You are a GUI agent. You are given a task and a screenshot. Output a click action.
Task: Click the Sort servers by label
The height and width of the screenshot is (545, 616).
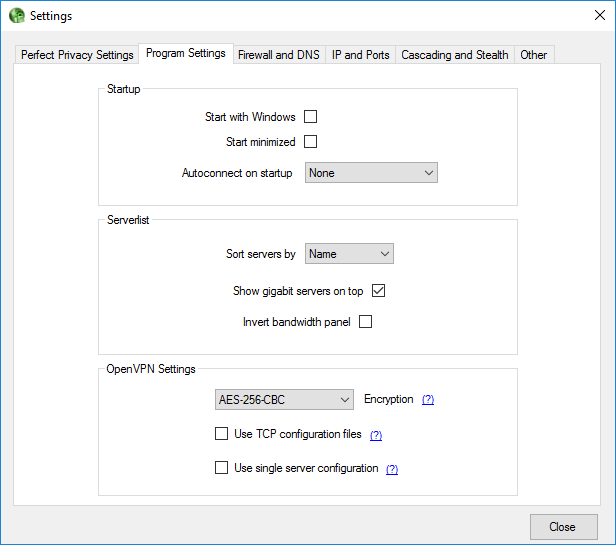coord(260,254)
